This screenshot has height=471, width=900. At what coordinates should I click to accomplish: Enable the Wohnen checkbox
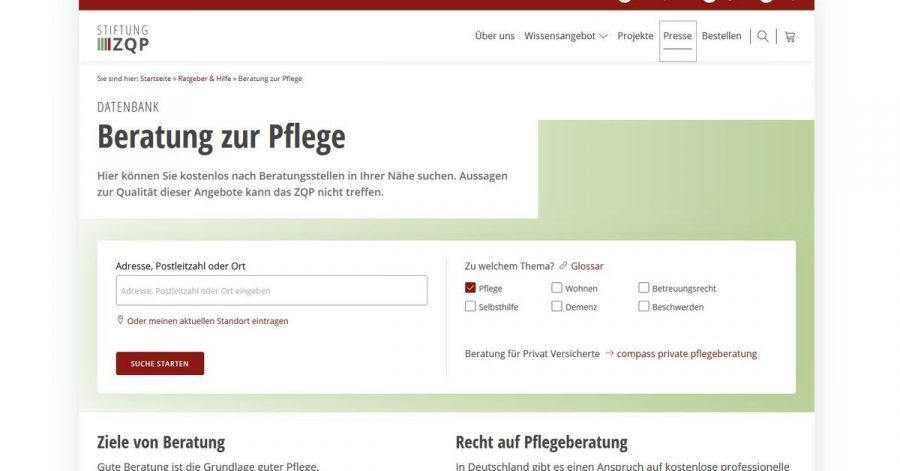[x=557, y=287]
